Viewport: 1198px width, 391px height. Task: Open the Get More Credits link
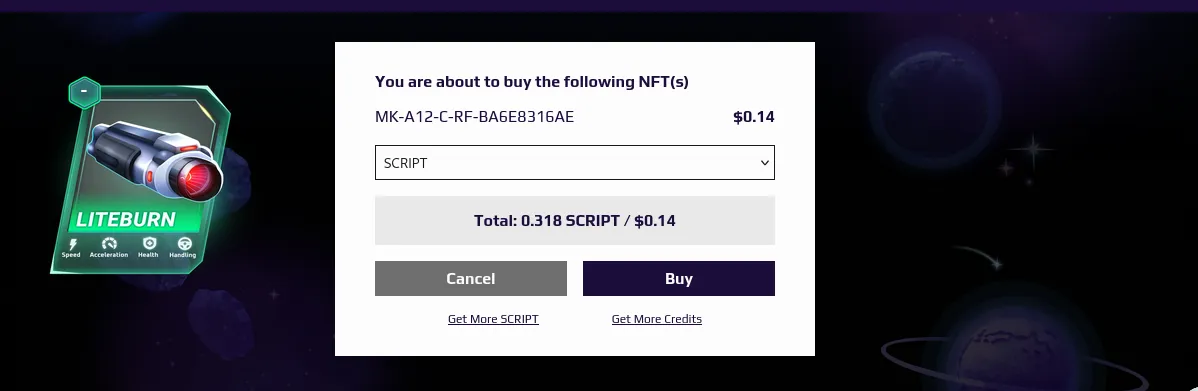(656, 319)
